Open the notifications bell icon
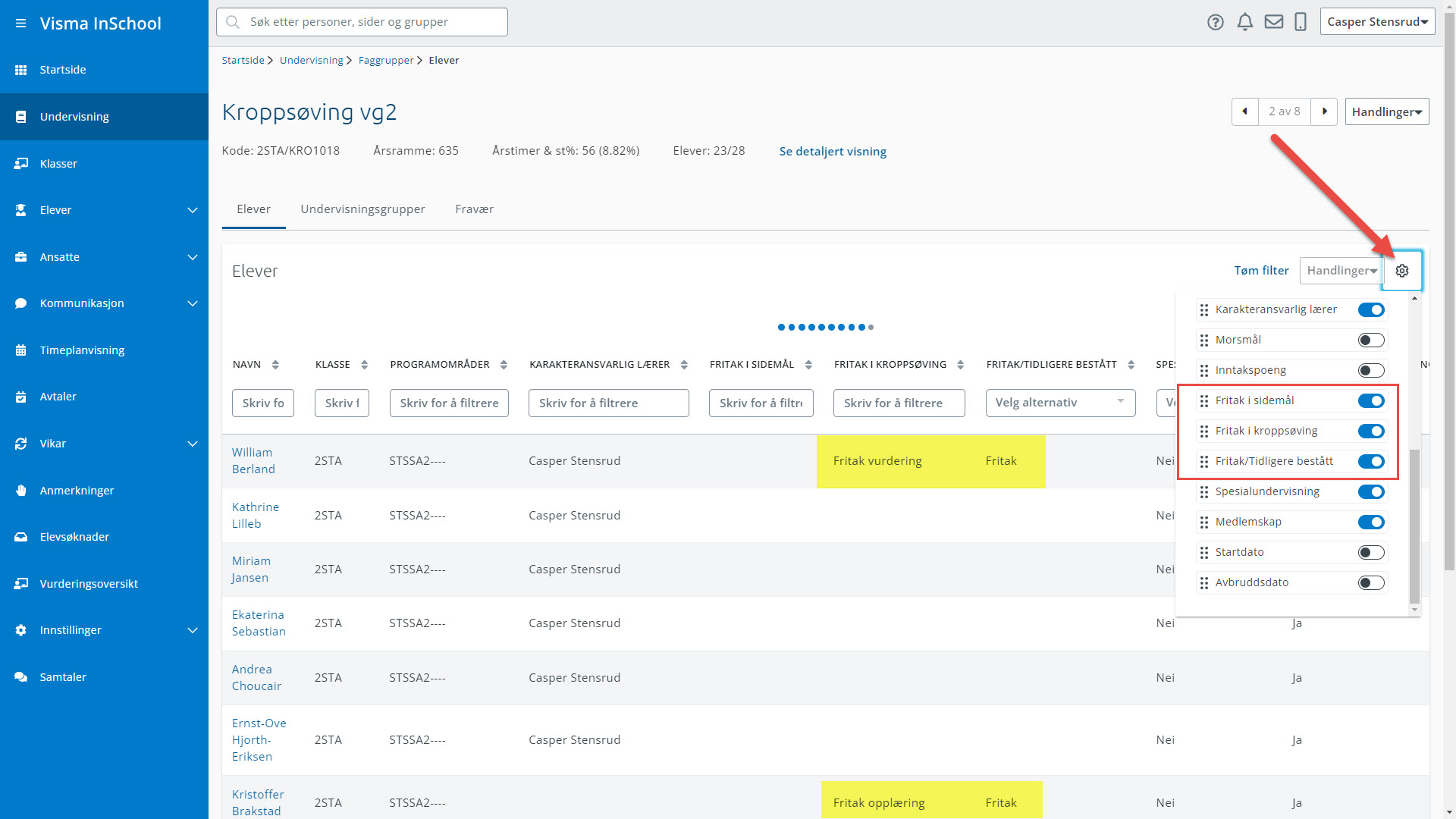This screenshot has height=819, width=1456. (x=1244, y=22)
